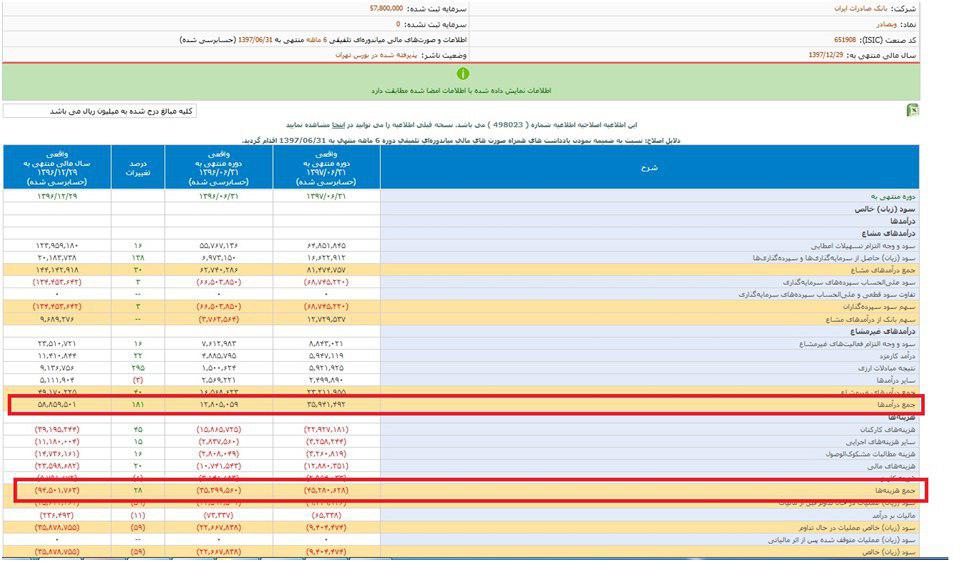
Task: Click the 'درآمد کارمزد' row label
Action: pyautogui.click(x=891, y=354)
